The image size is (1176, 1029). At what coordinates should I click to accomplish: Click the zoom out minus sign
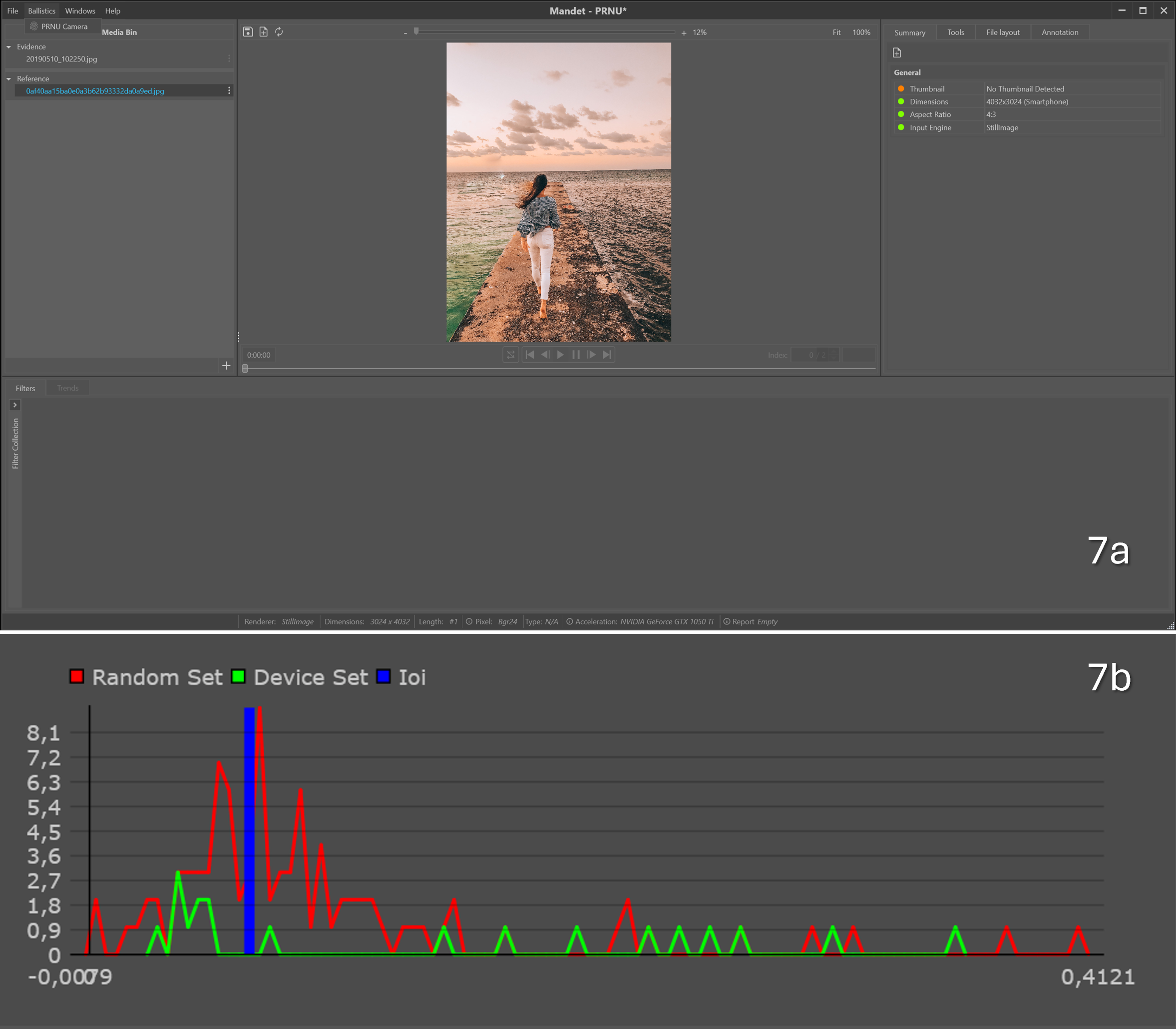coord(405,33)
